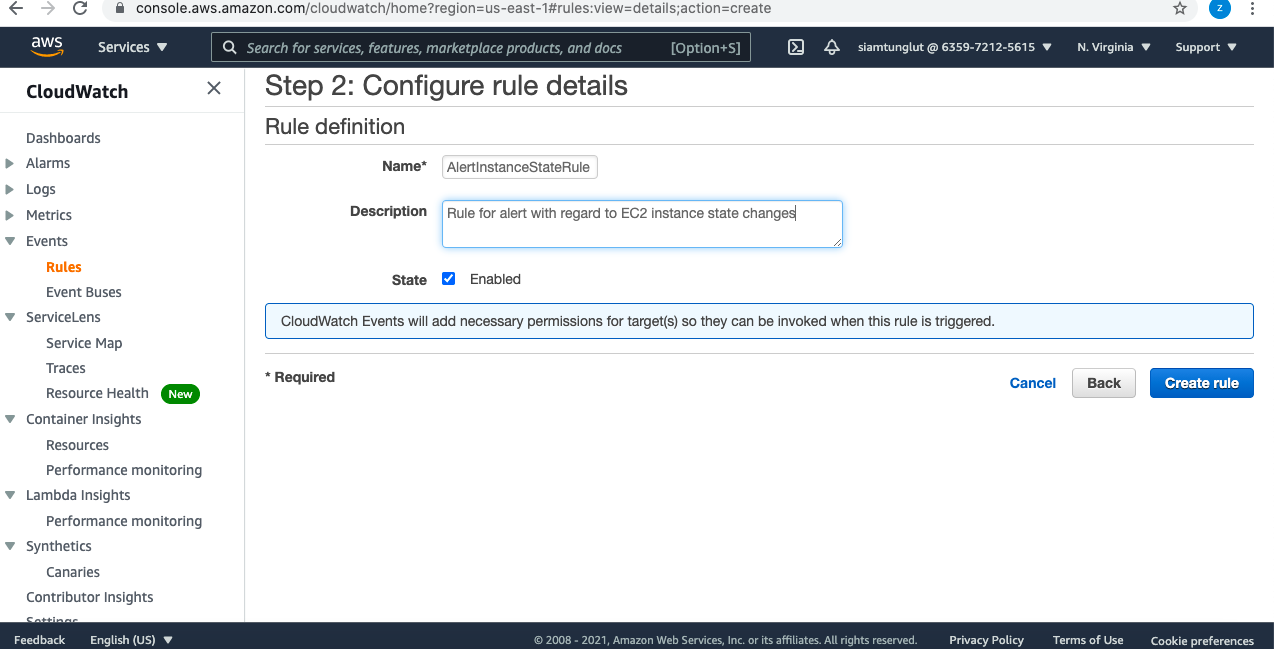Click the Cancel link

click(1033, 383)
